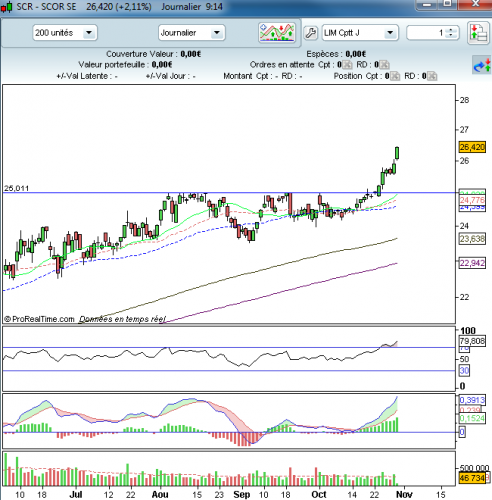The image size is (492, 500).
Task: Click the blue arrow trading toggle icon
Action: 482,65
